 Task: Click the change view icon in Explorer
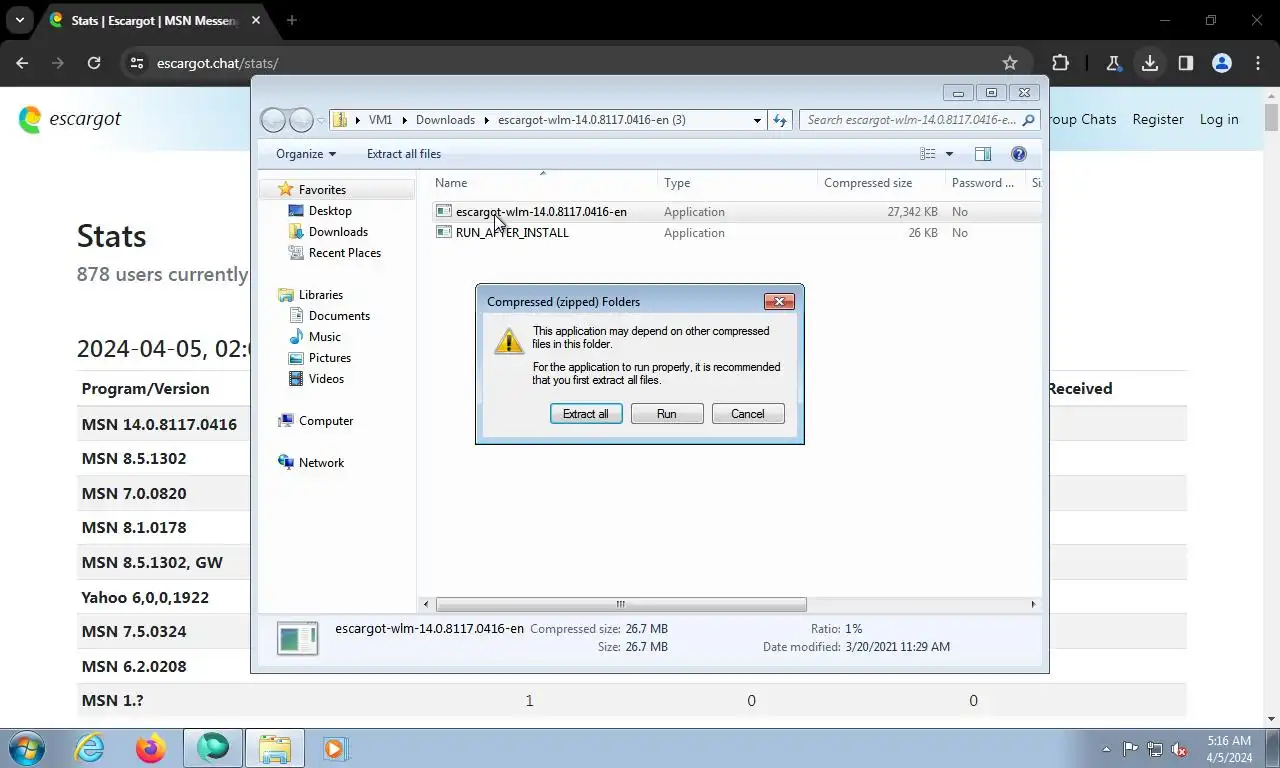click(x=928, y=154)
